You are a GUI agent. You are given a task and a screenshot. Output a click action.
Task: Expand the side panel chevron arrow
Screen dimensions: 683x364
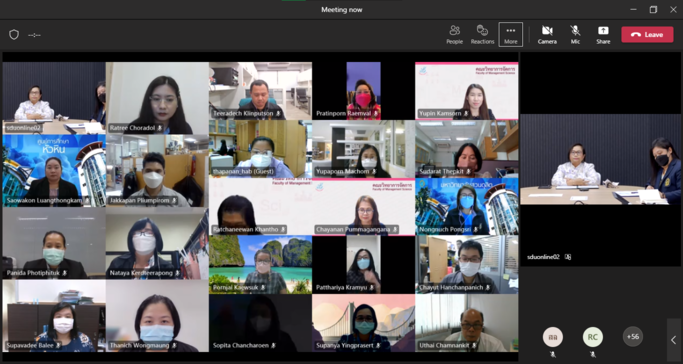point(673,340)
